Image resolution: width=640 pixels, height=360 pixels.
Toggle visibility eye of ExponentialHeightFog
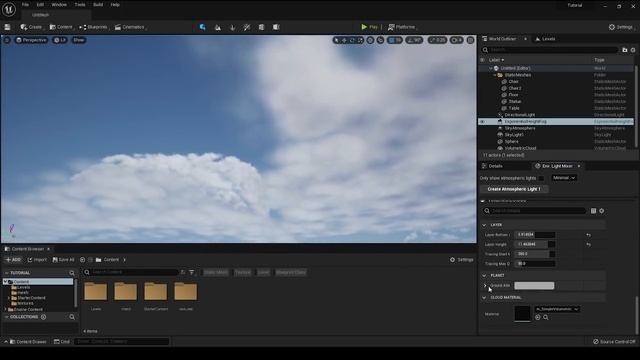click(x=482, y=122)
